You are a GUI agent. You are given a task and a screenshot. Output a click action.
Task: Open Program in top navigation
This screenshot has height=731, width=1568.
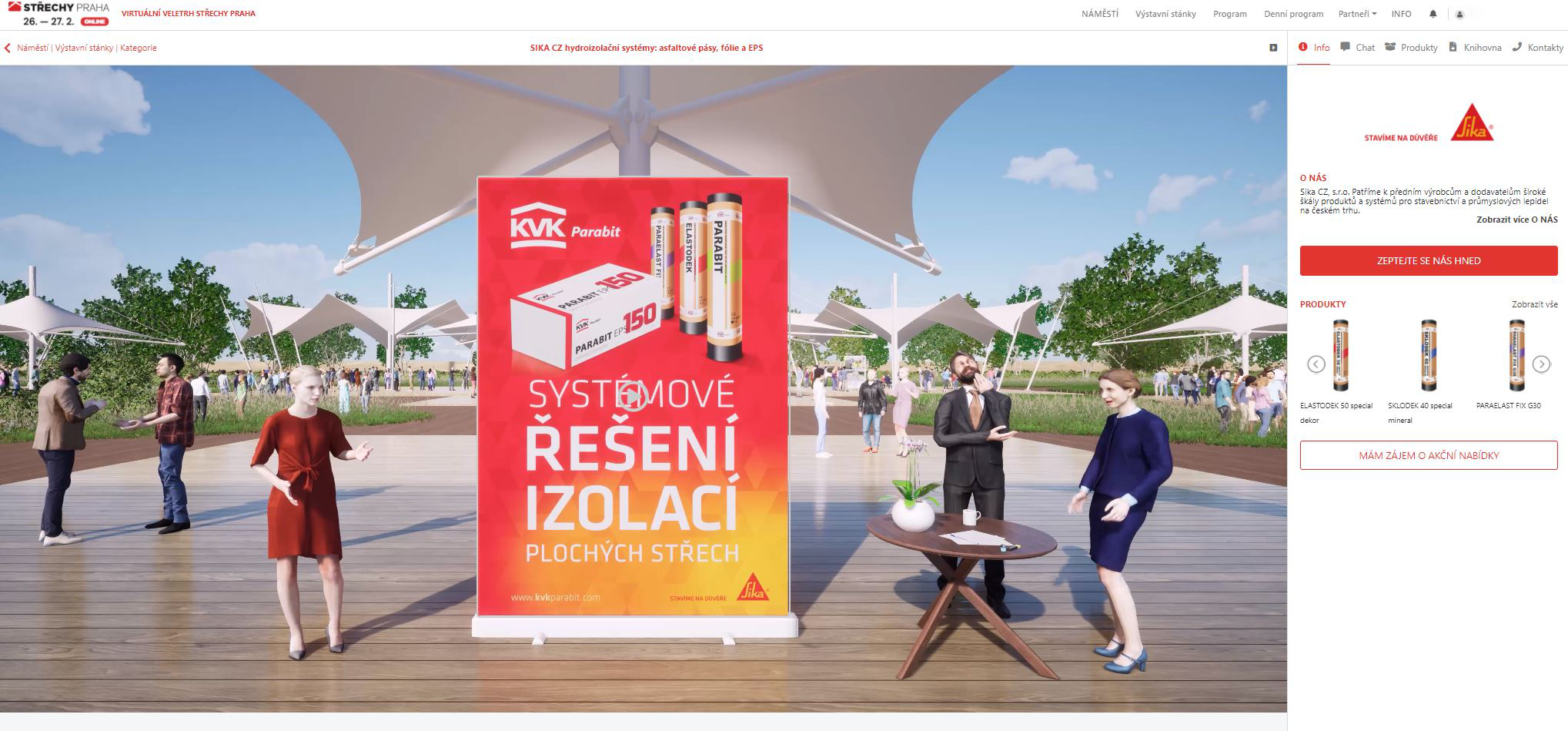(1230, 14)
